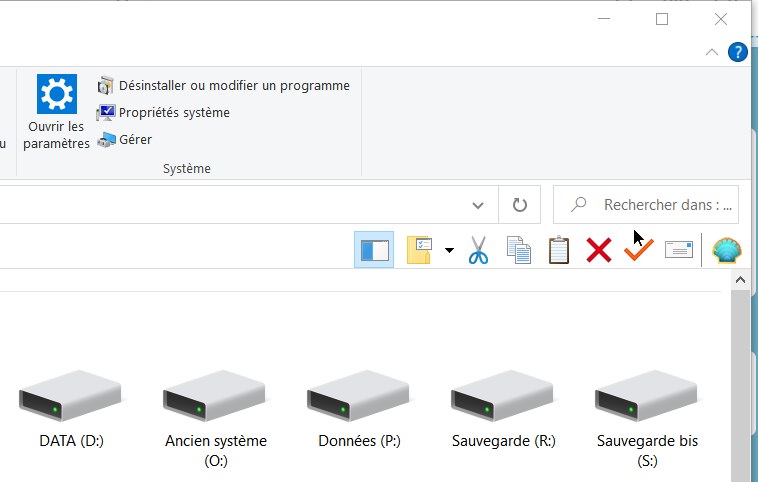Toggle the navigation pane button
Screen dimensions: 758x482
pyautogui.click(x=374, y=250)
